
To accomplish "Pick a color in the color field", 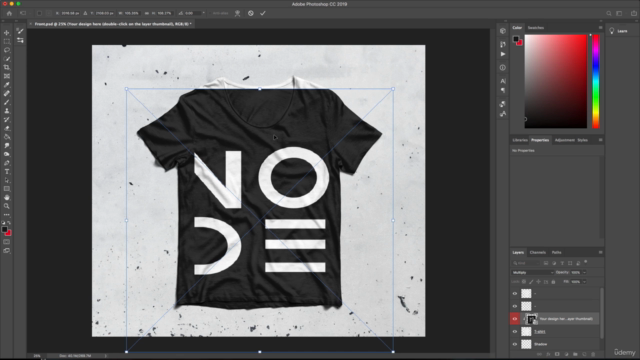I will (x=556, y=81).
